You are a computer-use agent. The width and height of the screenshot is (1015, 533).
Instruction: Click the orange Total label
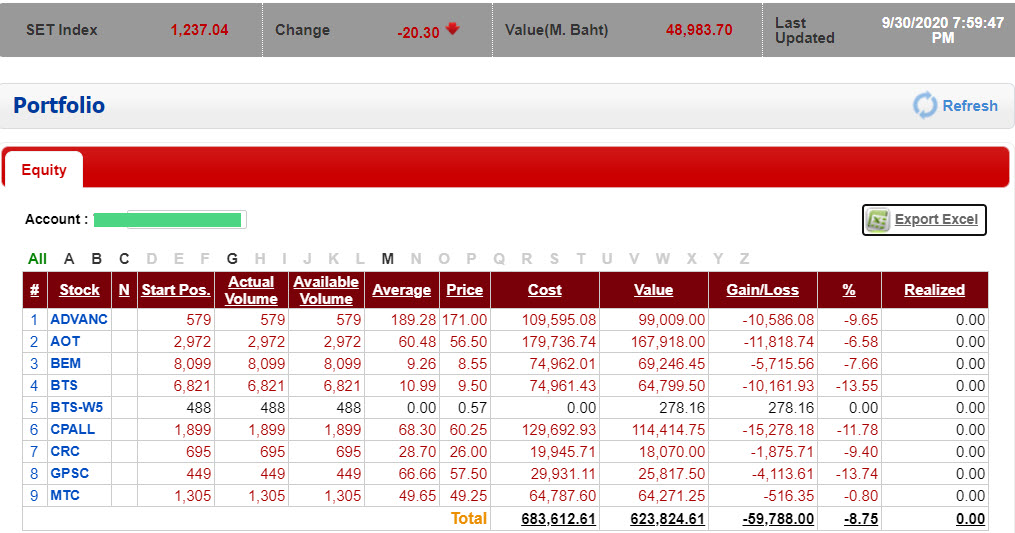[469, 518]
